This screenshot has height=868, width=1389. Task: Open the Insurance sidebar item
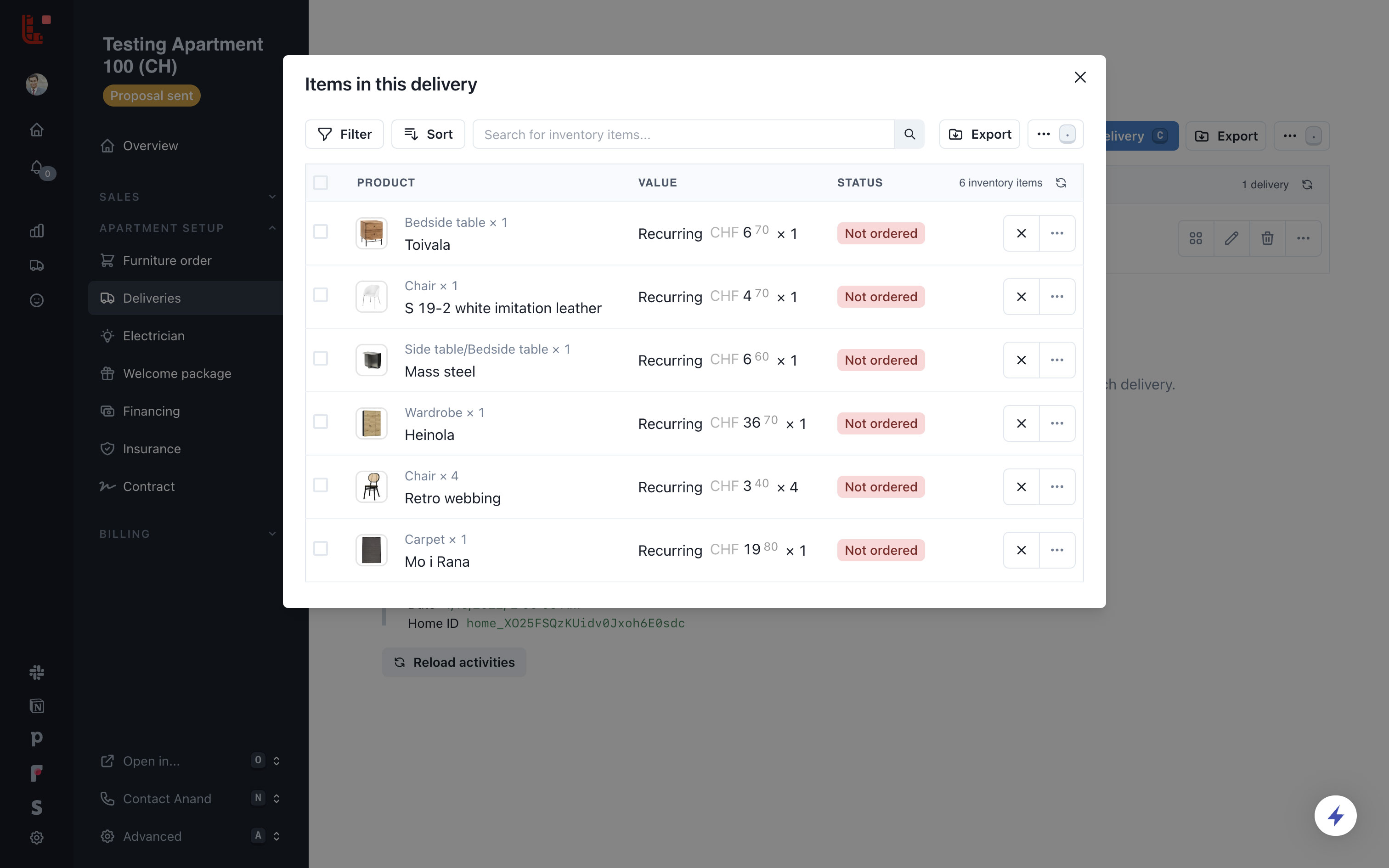[152, 449]
